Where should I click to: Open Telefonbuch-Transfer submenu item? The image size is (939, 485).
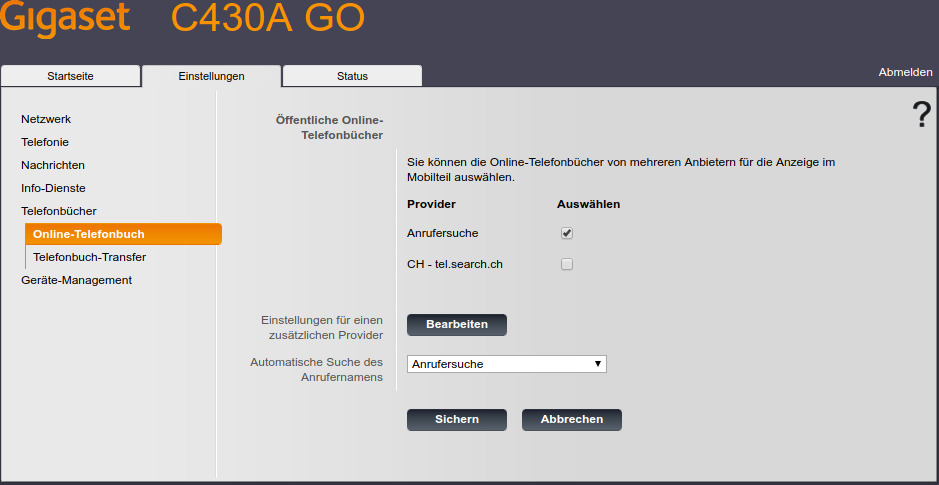tap(89, 257)
